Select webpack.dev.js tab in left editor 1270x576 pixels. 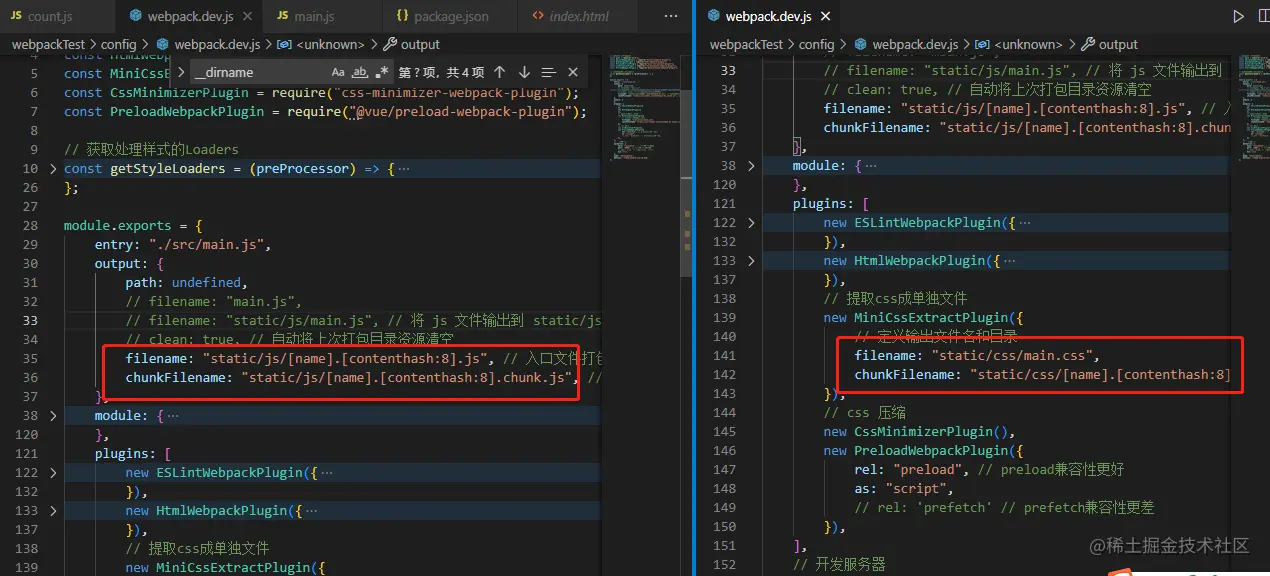(x=190, y=16)
